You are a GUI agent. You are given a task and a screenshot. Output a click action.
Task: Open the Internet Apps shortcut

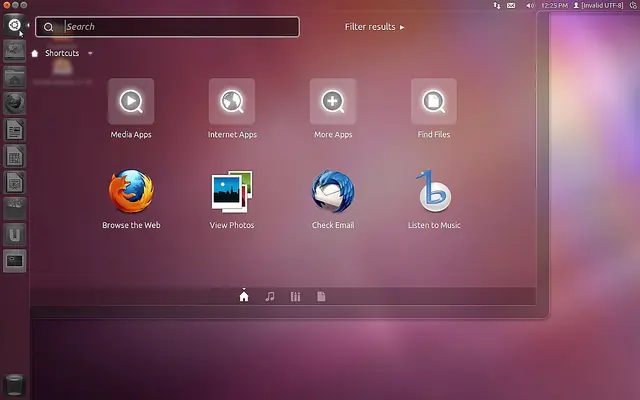pyautogui.click(x=232, y=101)
